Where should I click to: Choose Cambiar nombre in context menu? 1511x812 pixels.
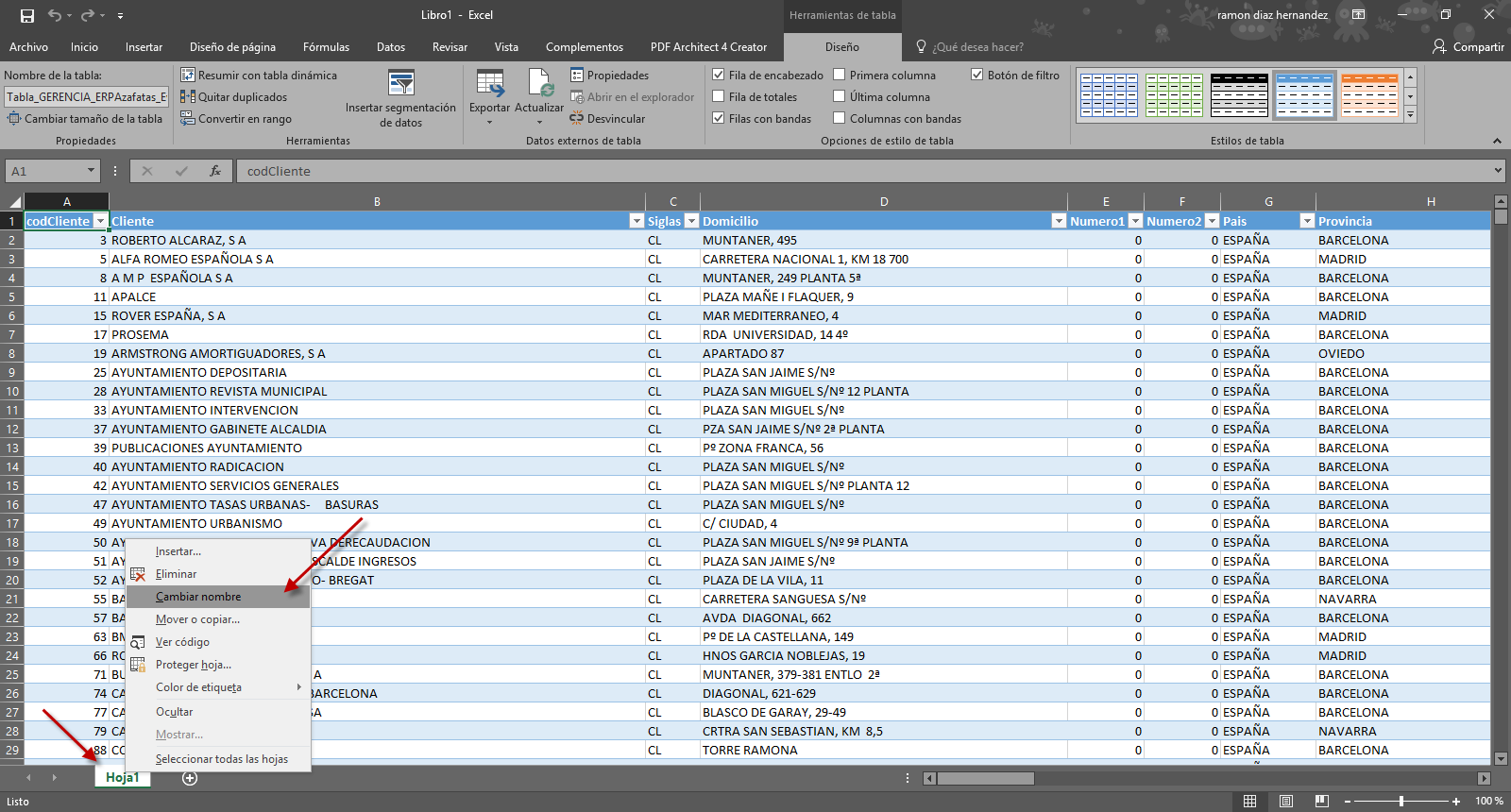[218, 597]
